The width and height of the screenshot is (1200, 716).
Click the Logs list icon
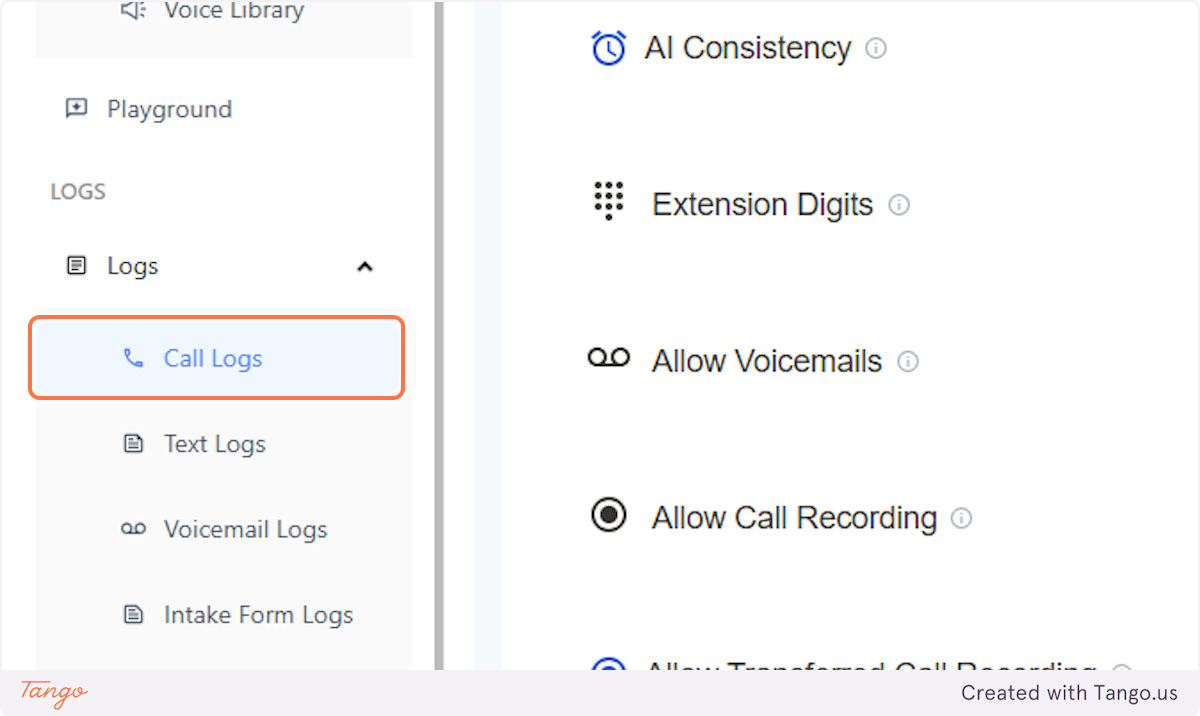76,265
